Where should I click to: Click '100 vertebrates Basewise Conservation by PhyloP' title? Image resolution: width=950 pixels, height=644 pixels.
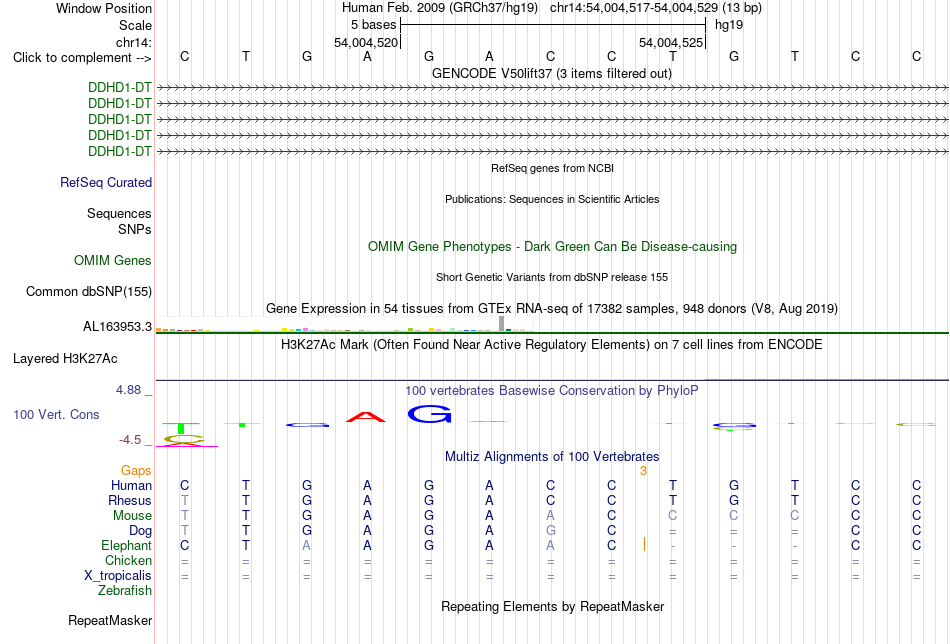[x=552, y=391]
